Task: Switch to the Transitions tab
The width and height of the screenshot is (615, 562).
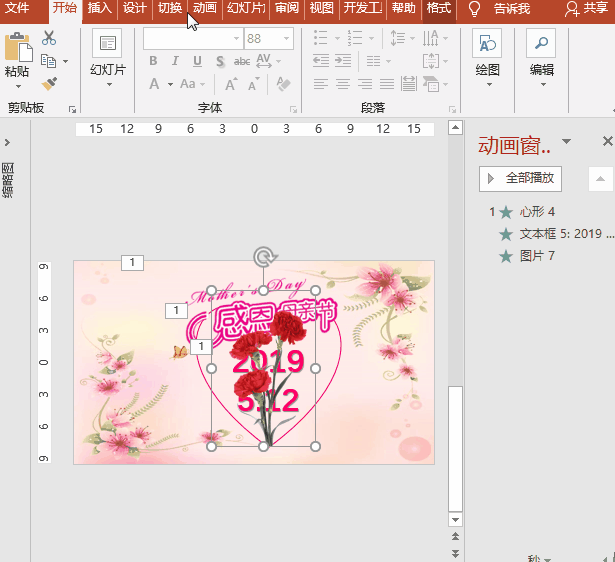Action: point(170,8)
